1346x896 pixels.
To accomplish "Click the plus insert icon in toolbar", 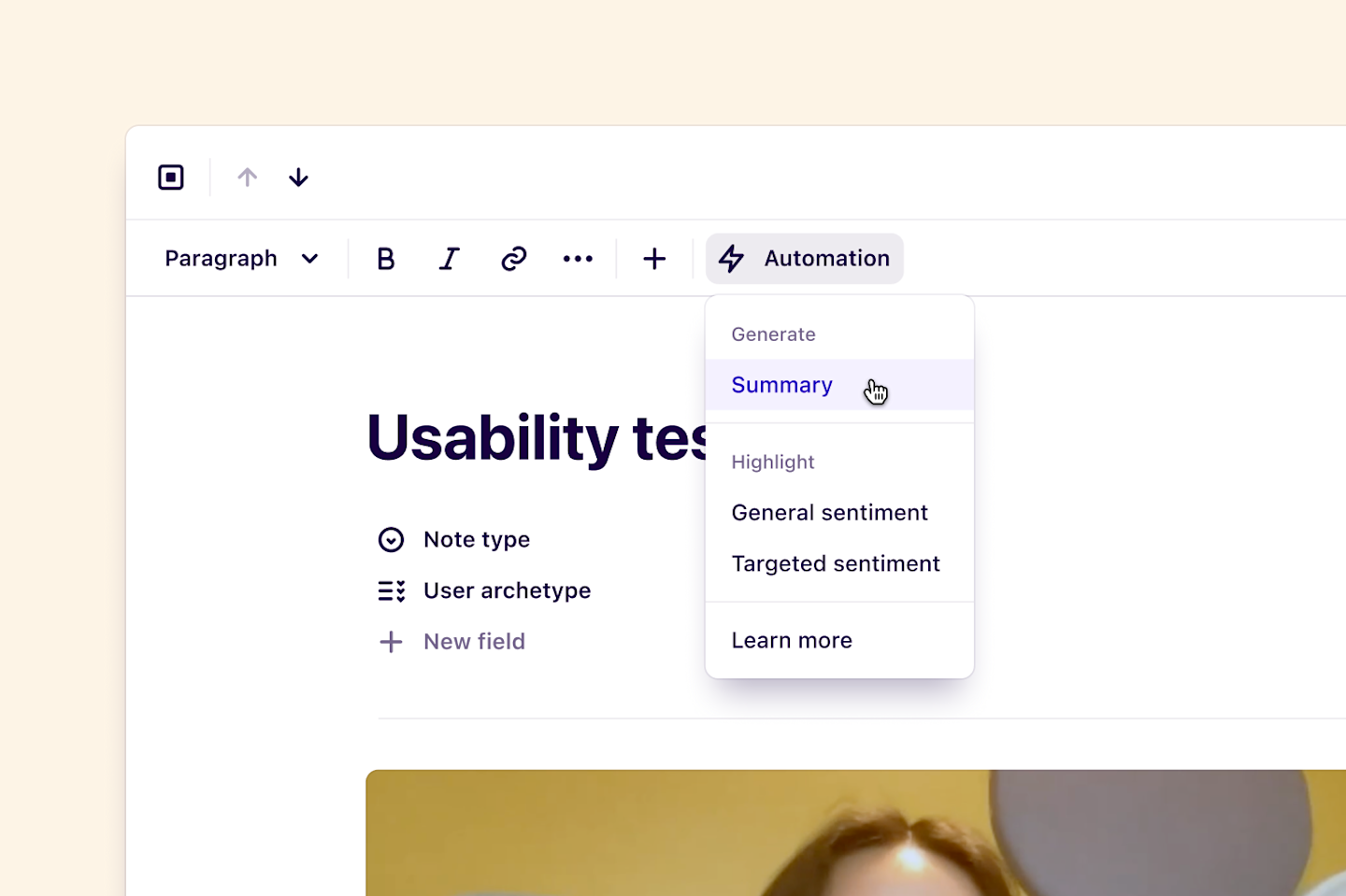I will coord(654,259).
